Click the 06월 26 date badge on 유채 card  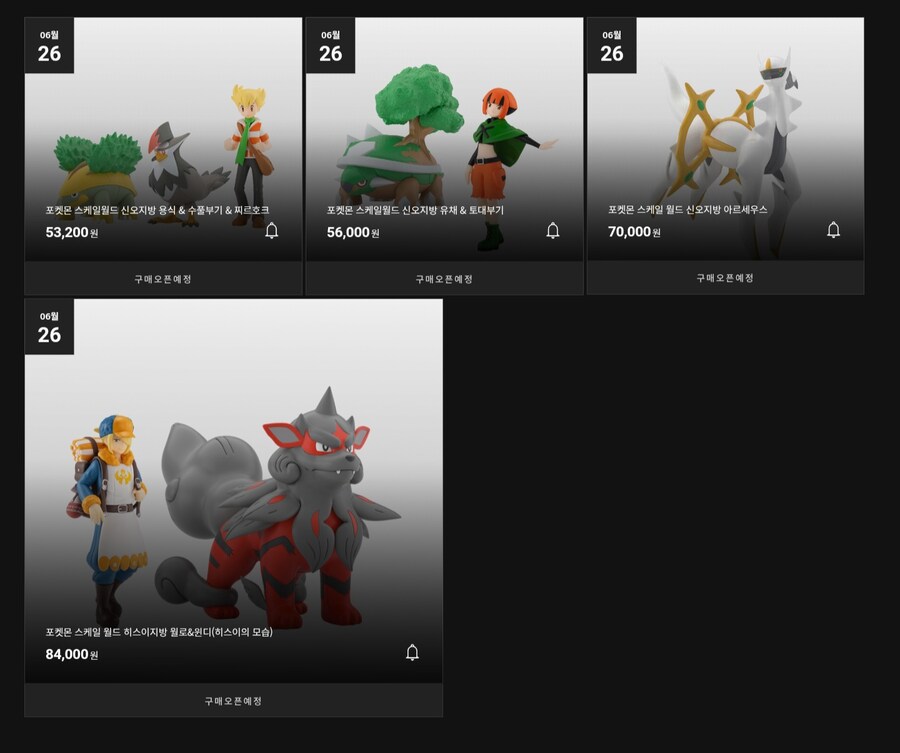(331, 45)
